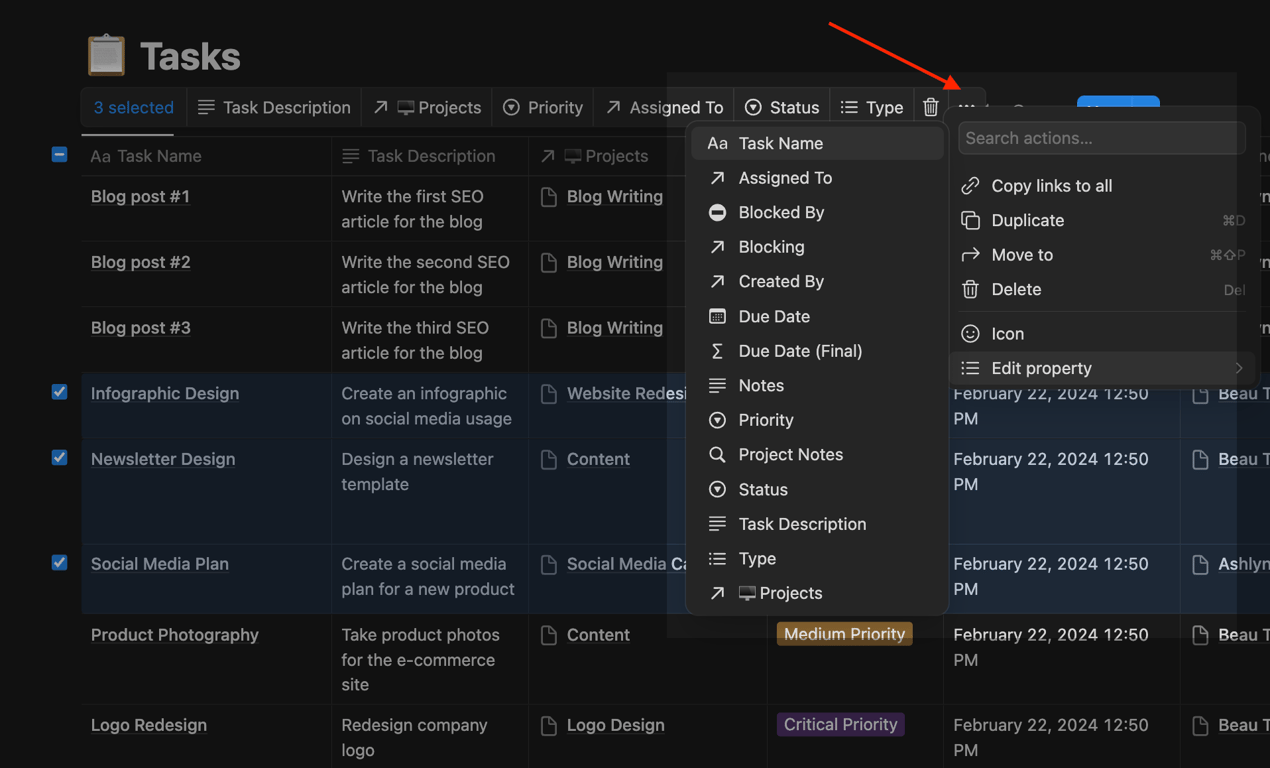The image size is (1270, 768).
Task: Edit Status from selection toolbar
Action: pos(782,107)
